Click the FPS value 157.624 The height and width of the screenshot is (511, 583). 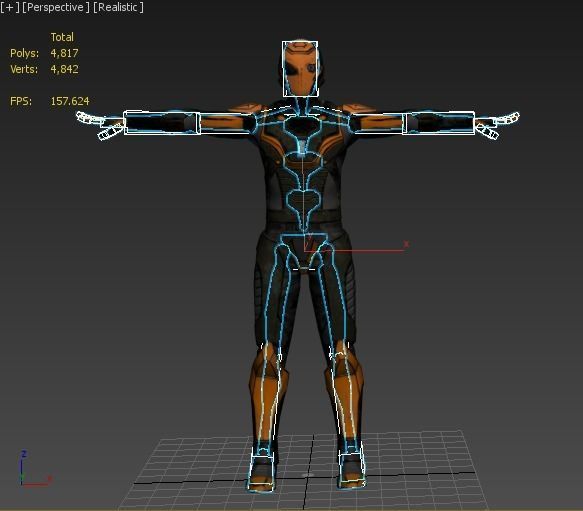70,101
